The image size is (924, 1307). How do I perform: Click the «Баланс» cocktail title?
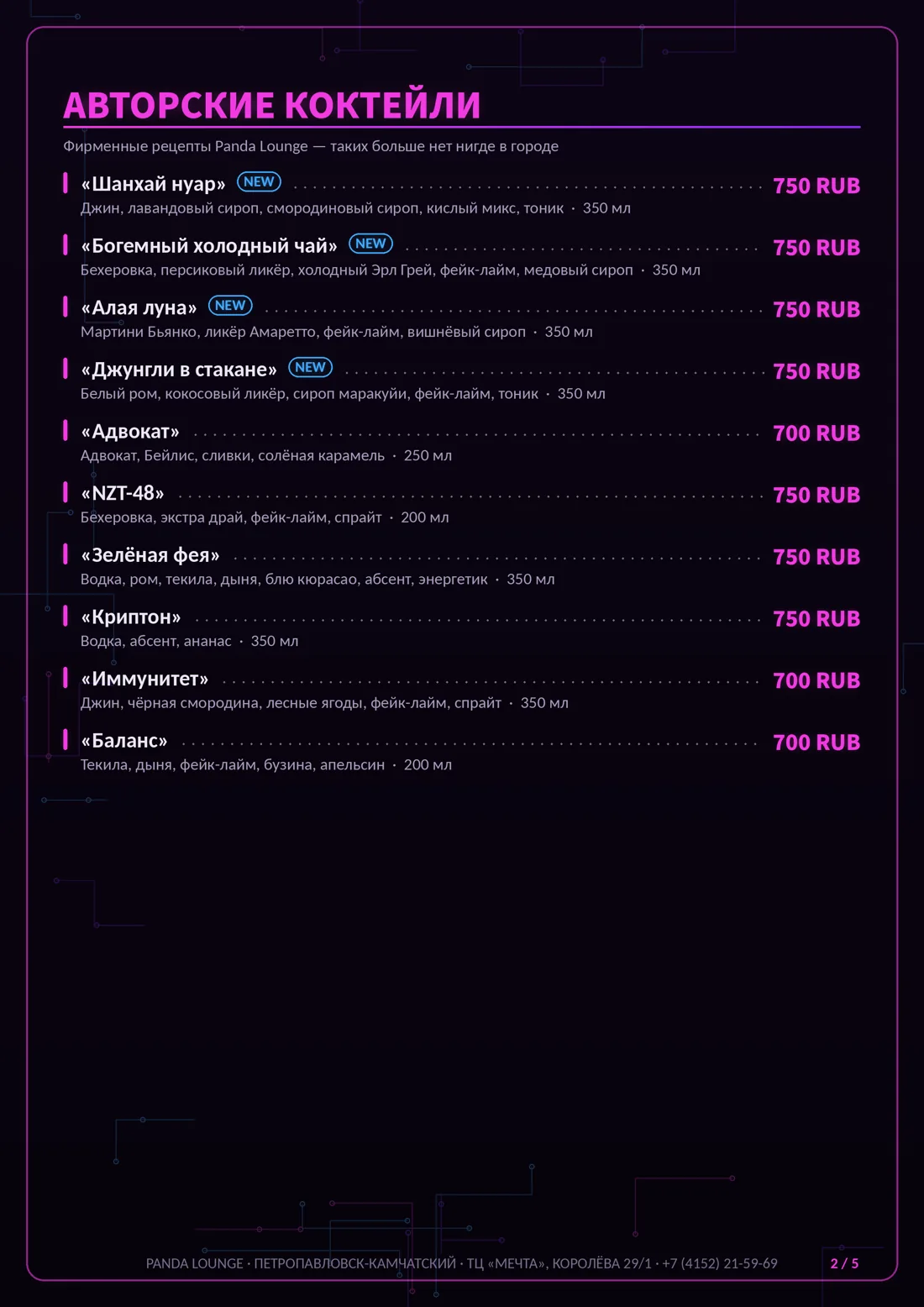click(x=124, y=741)
